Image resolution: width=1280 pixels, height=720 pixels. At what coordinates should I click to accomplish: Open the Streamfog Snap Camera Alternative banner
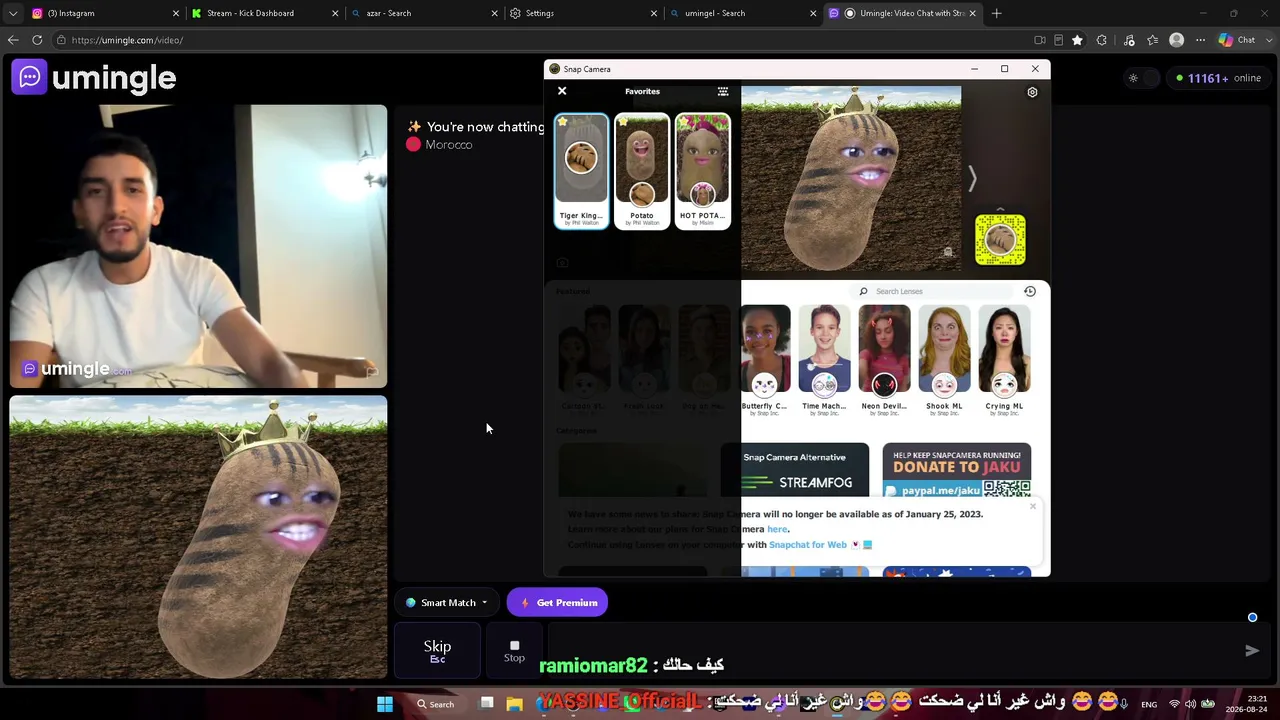[x=795, y=470]
